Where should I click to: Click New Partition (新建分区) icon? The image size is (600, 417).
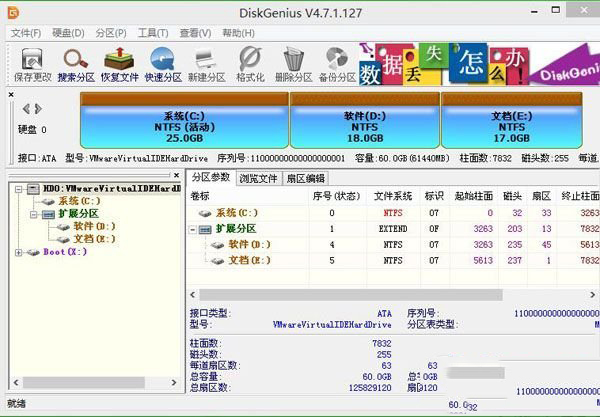pyautogui.click(x=207, y=65)
